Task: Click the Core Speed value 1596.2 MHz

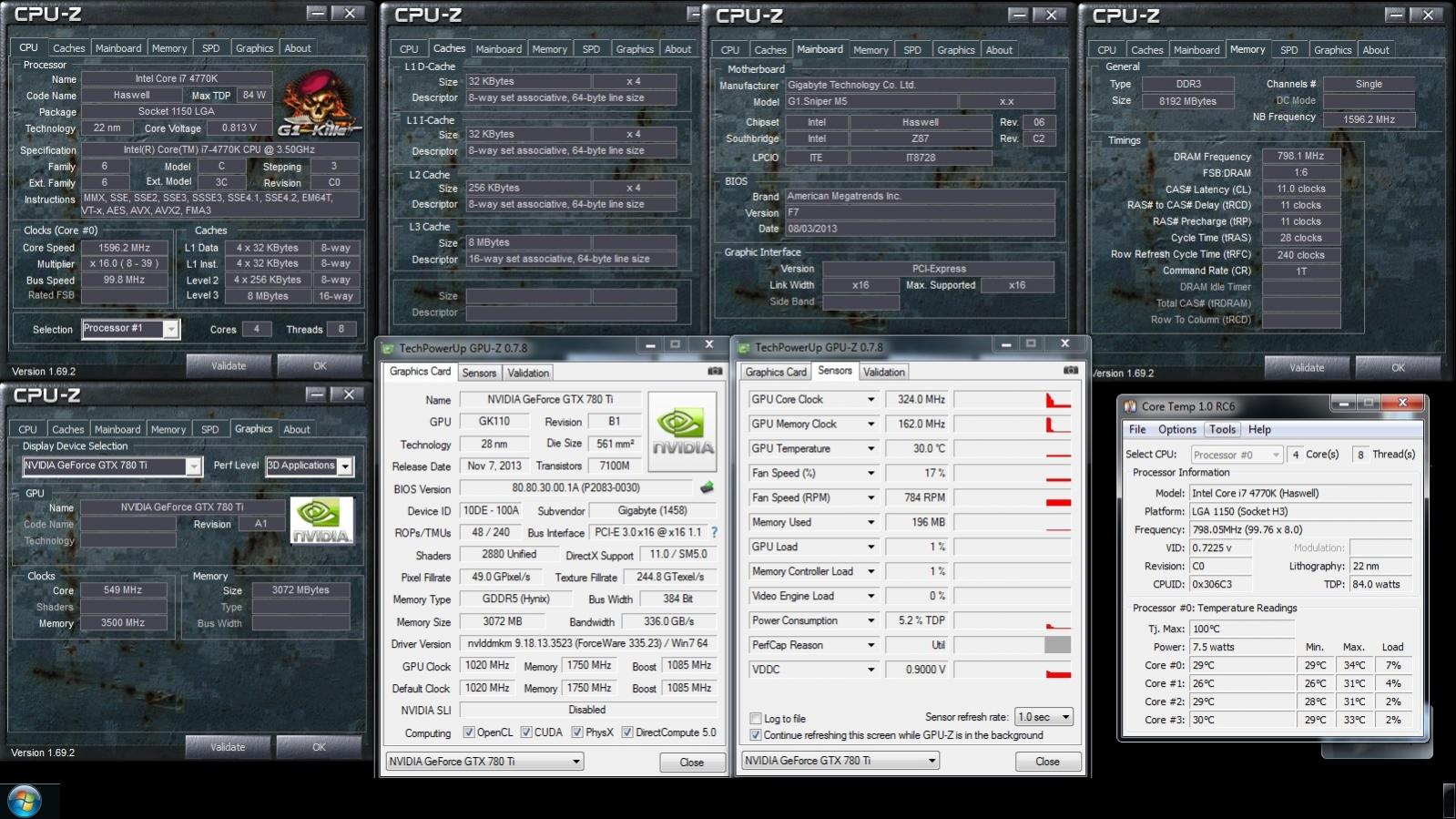Action: [125, 248]
